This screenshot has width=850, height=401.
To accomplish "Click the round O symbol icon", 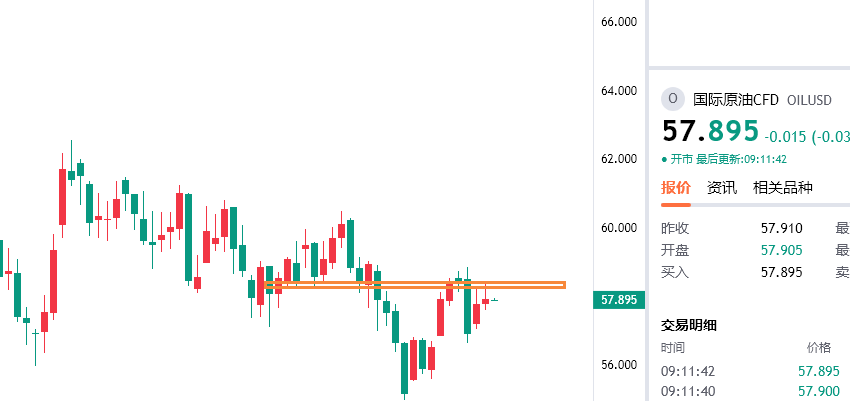I will [673, 98].
